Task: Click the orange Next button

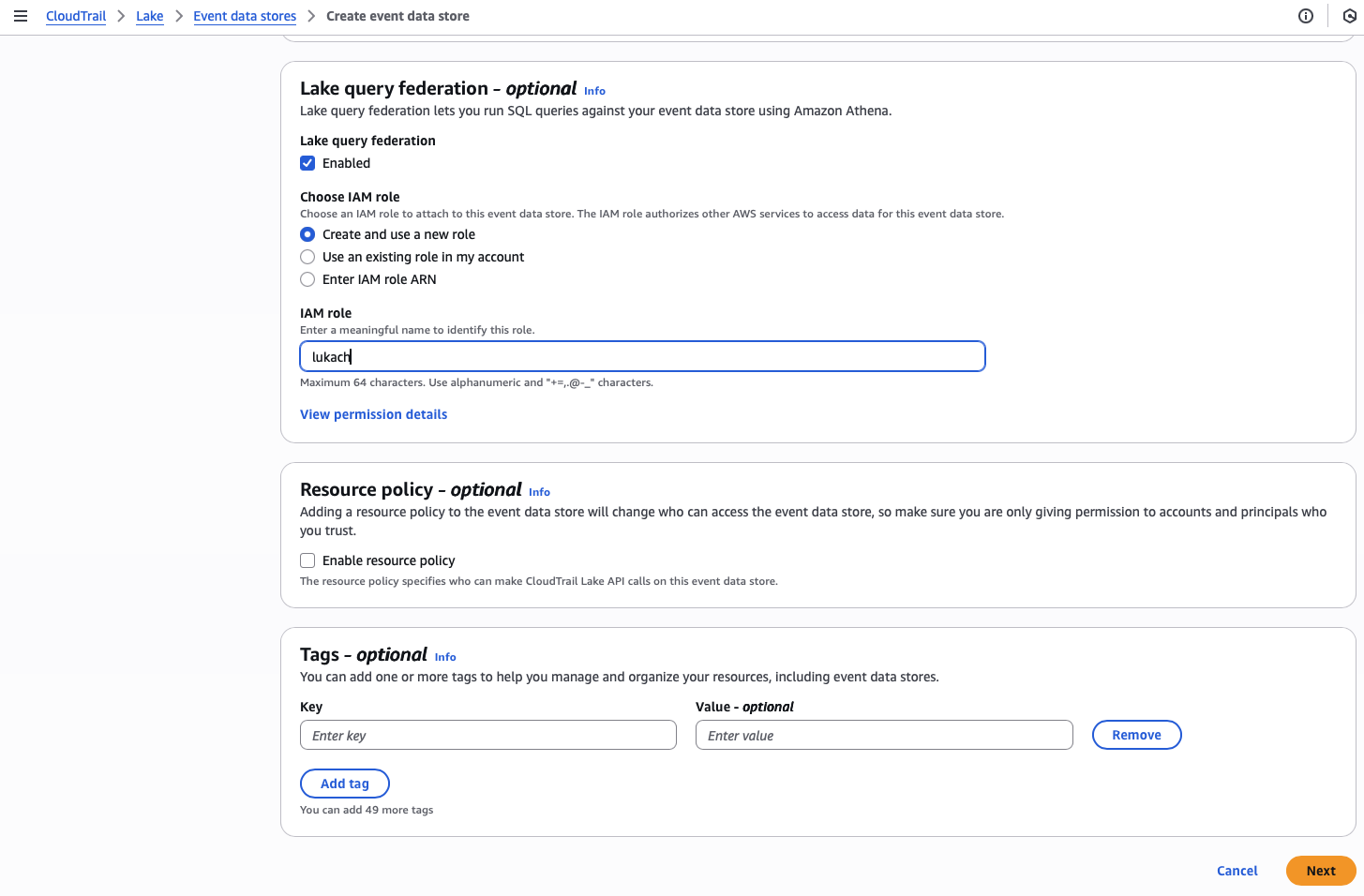Action: pos(1320,871)
